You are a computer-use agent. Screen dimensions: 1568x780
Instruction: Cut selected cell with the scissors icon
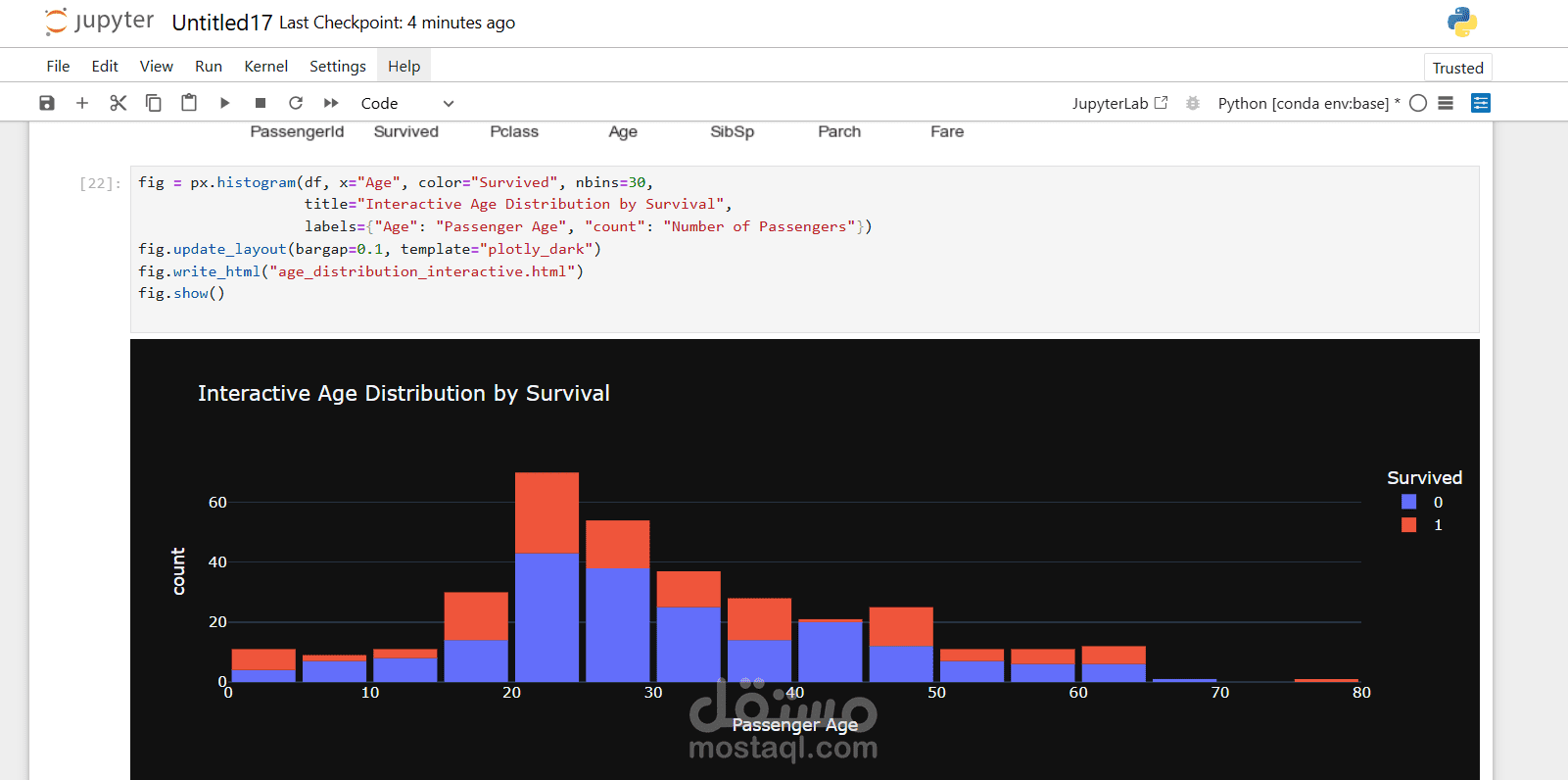coord(119,103)
